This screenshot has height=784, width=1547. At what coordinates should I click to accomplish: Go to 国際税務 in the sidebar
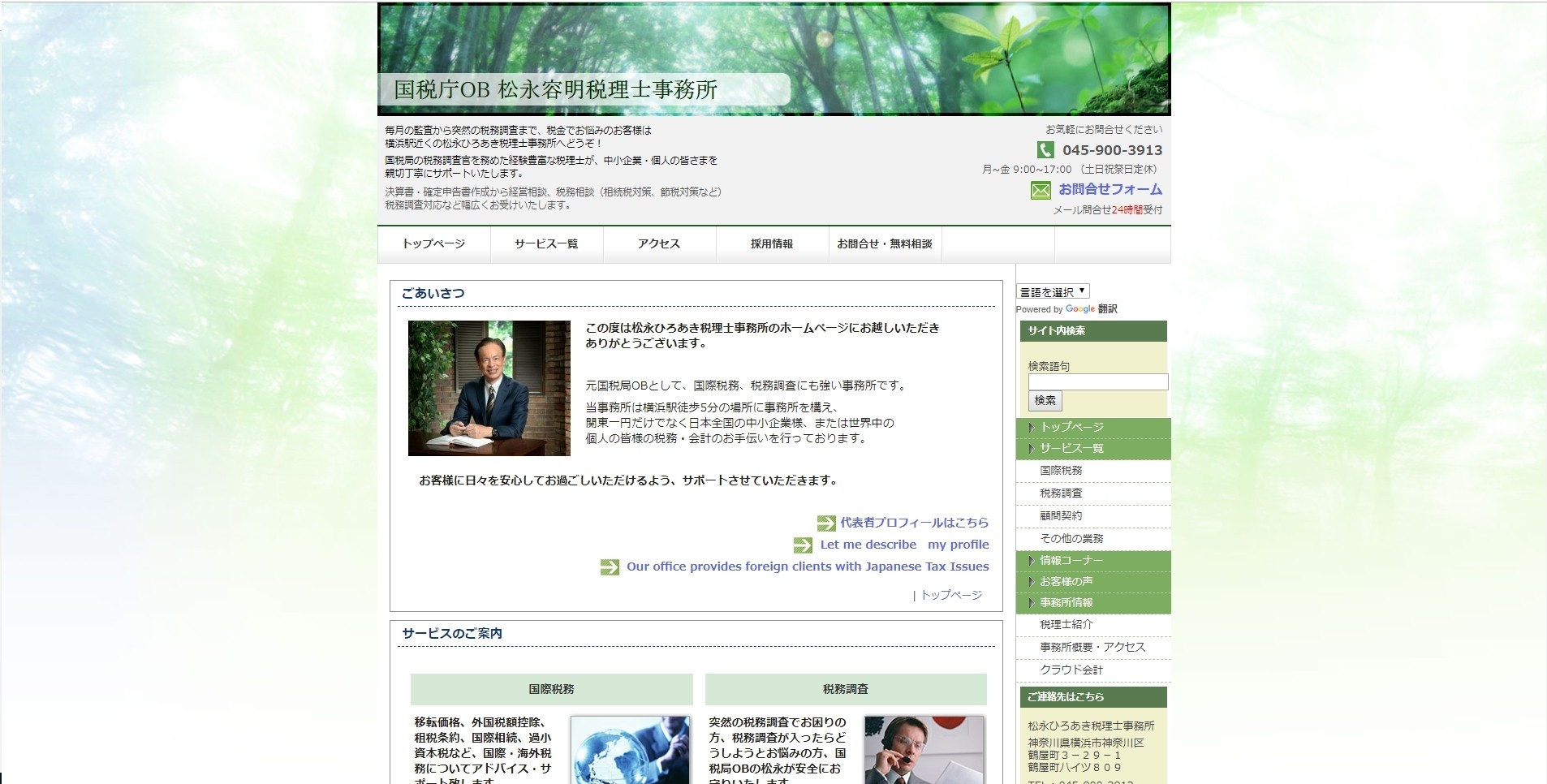tap(1061, 471)
